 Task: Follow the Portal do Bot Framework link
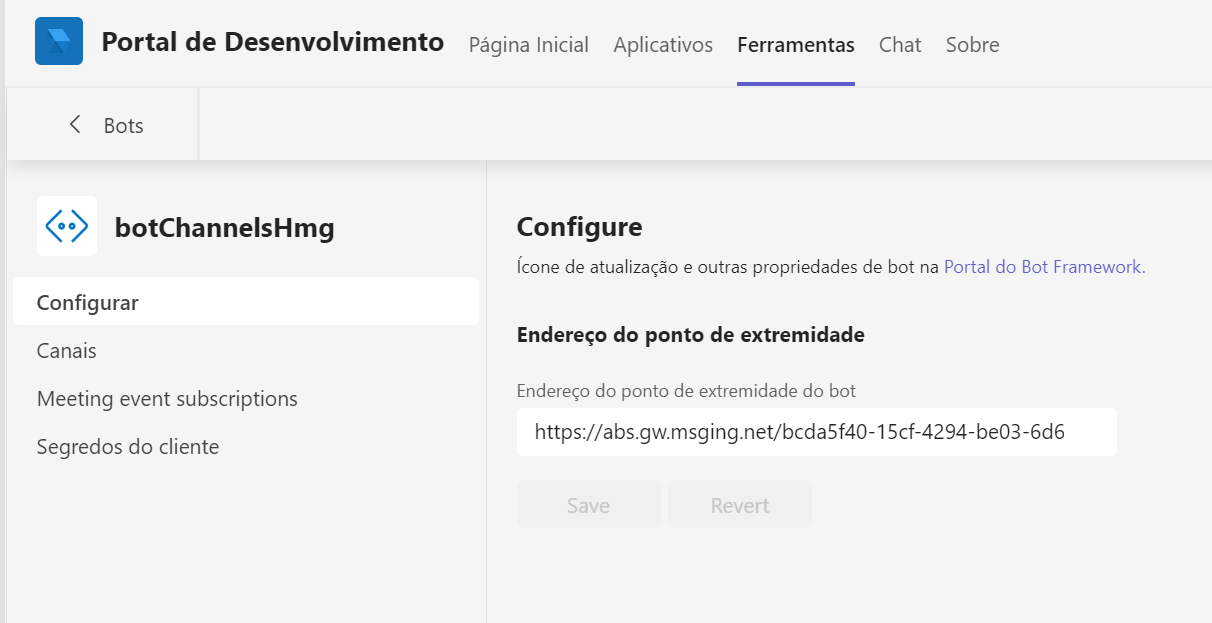click(1044, 267)
